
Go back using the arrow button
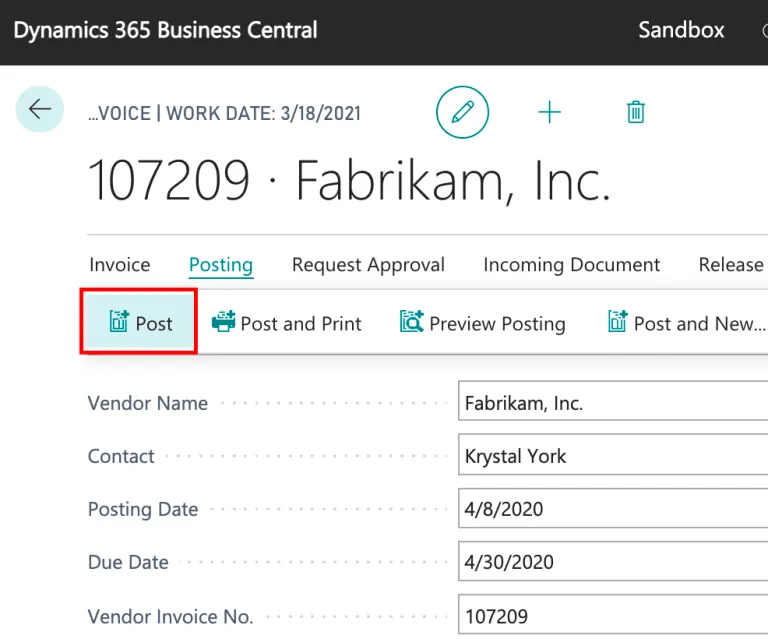(x=40, y=109)
